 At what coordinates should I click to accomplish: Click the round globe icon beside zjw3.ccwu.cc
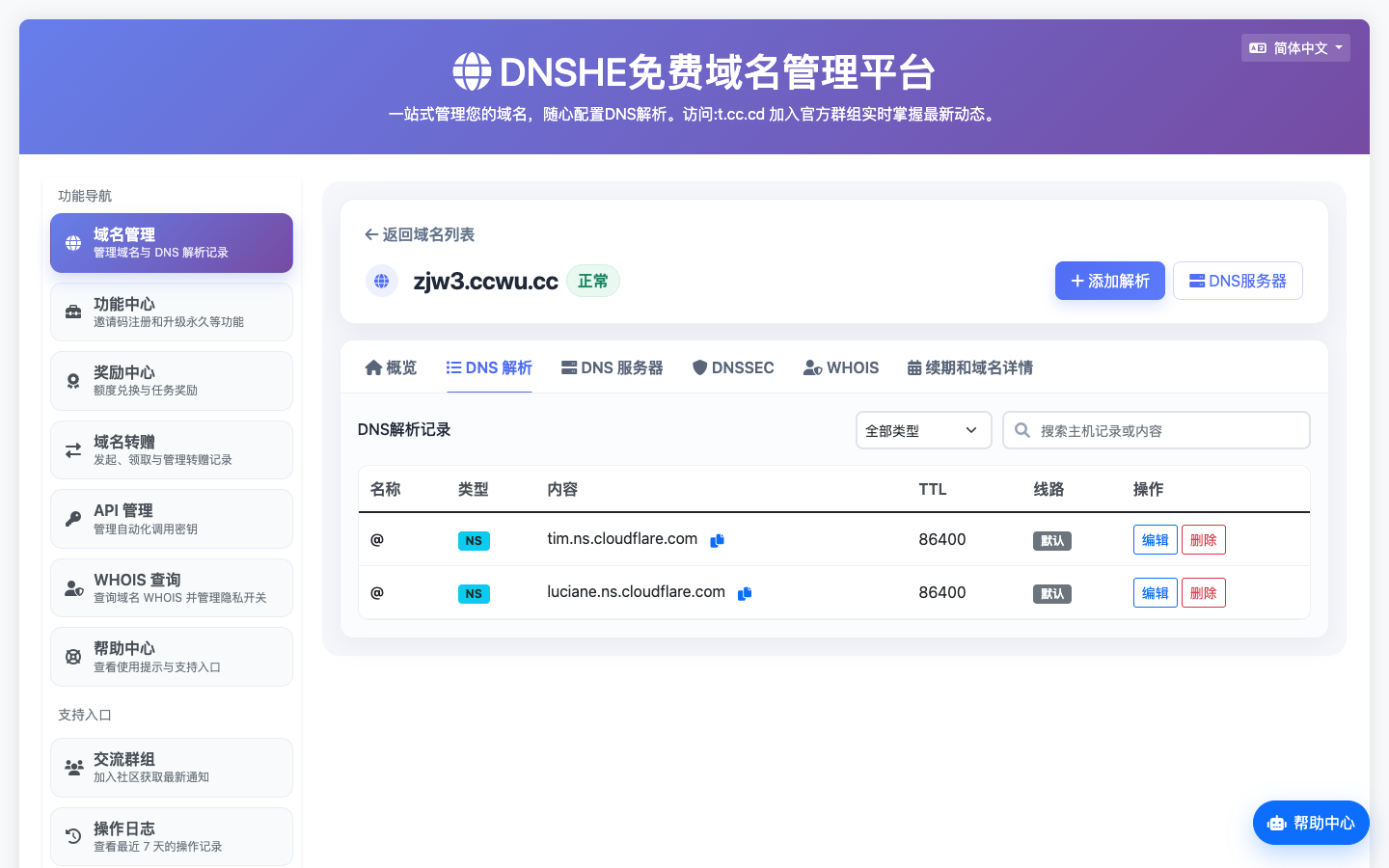(382, 281)
